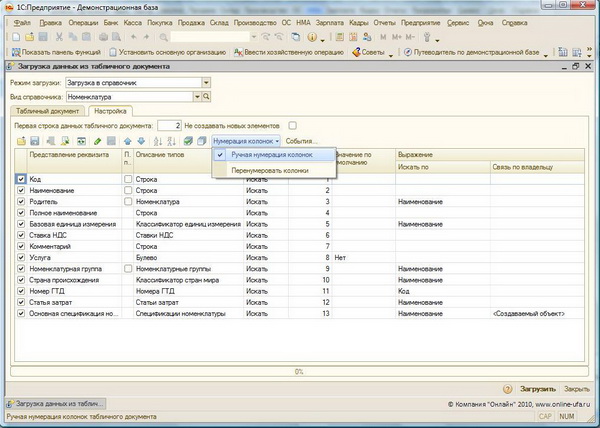The width and height of the screenshot is (600, 428).
Task: Click Показать панель функций button
Action: [56, 52]
